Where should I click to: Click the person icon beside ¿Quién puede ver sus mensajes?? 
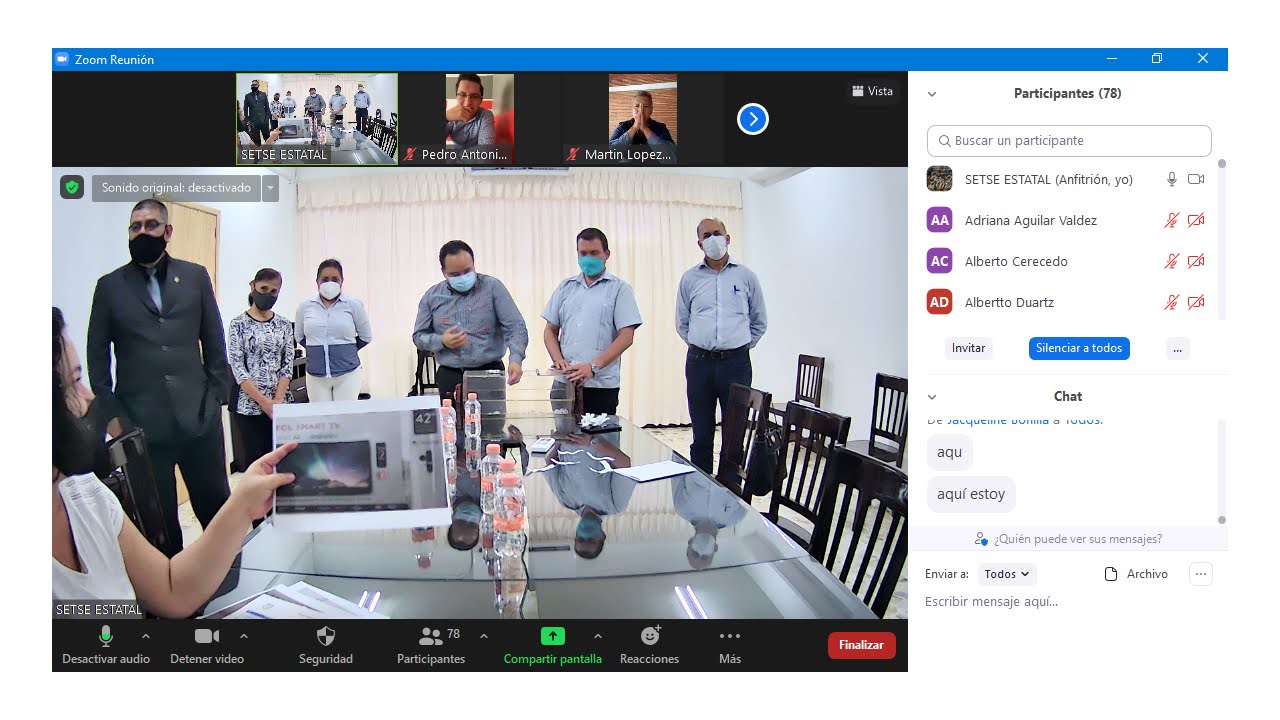[981, 539]
